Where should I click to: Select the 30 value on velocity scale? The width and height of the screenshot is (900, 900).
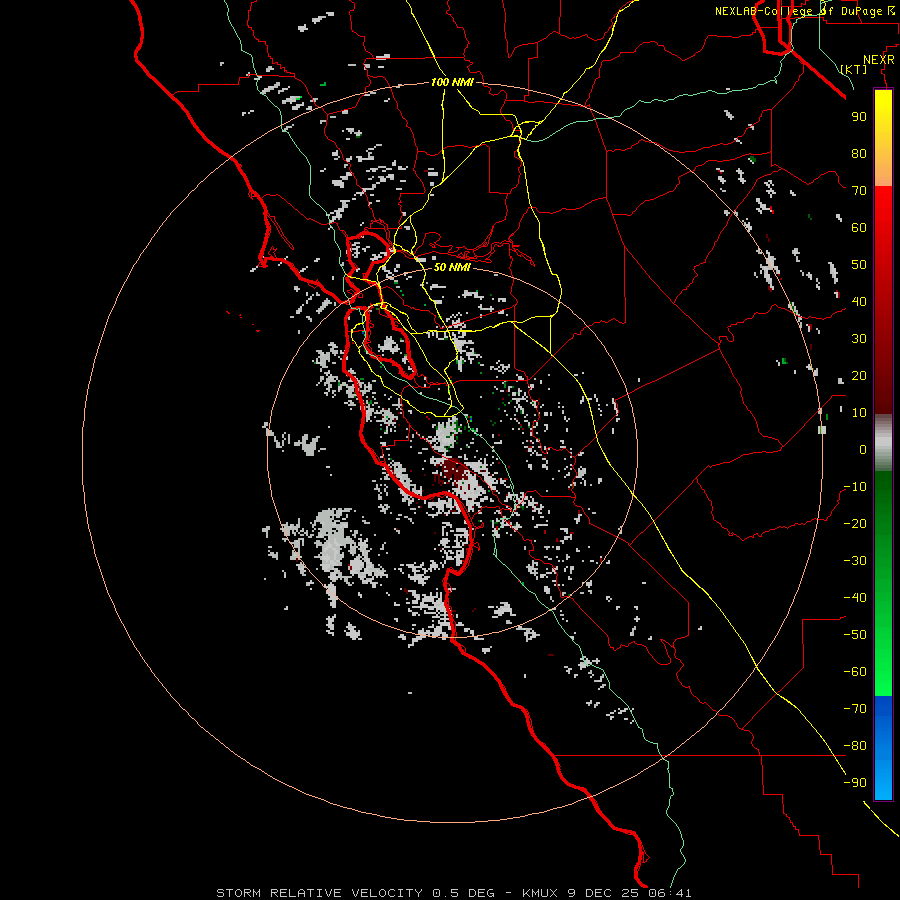[859, 339]
